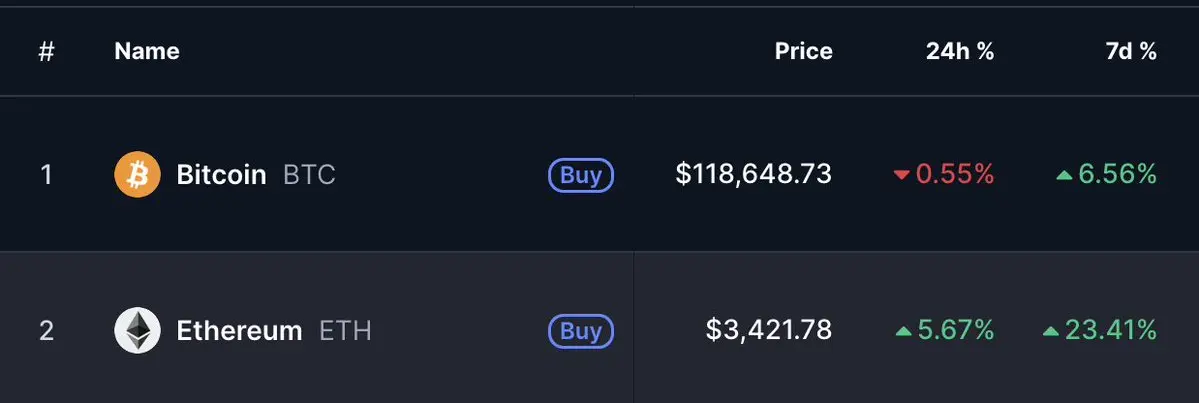Click the green up arrow beside 5.67%

(903, 331)
